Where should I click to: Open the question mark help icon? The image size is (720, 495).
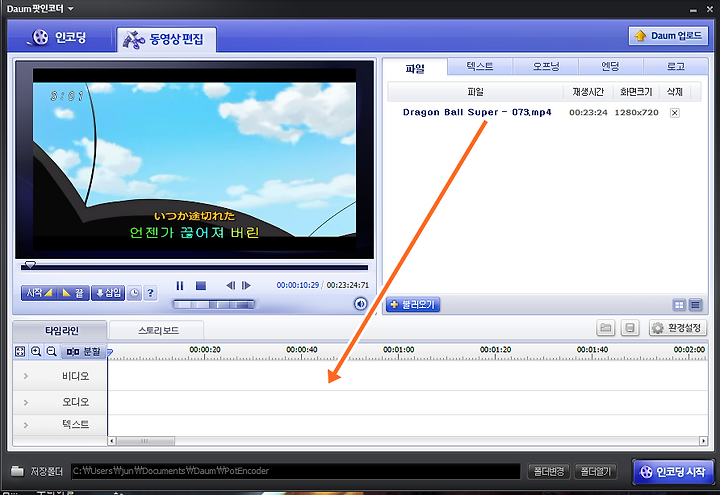tap(150, 293)
